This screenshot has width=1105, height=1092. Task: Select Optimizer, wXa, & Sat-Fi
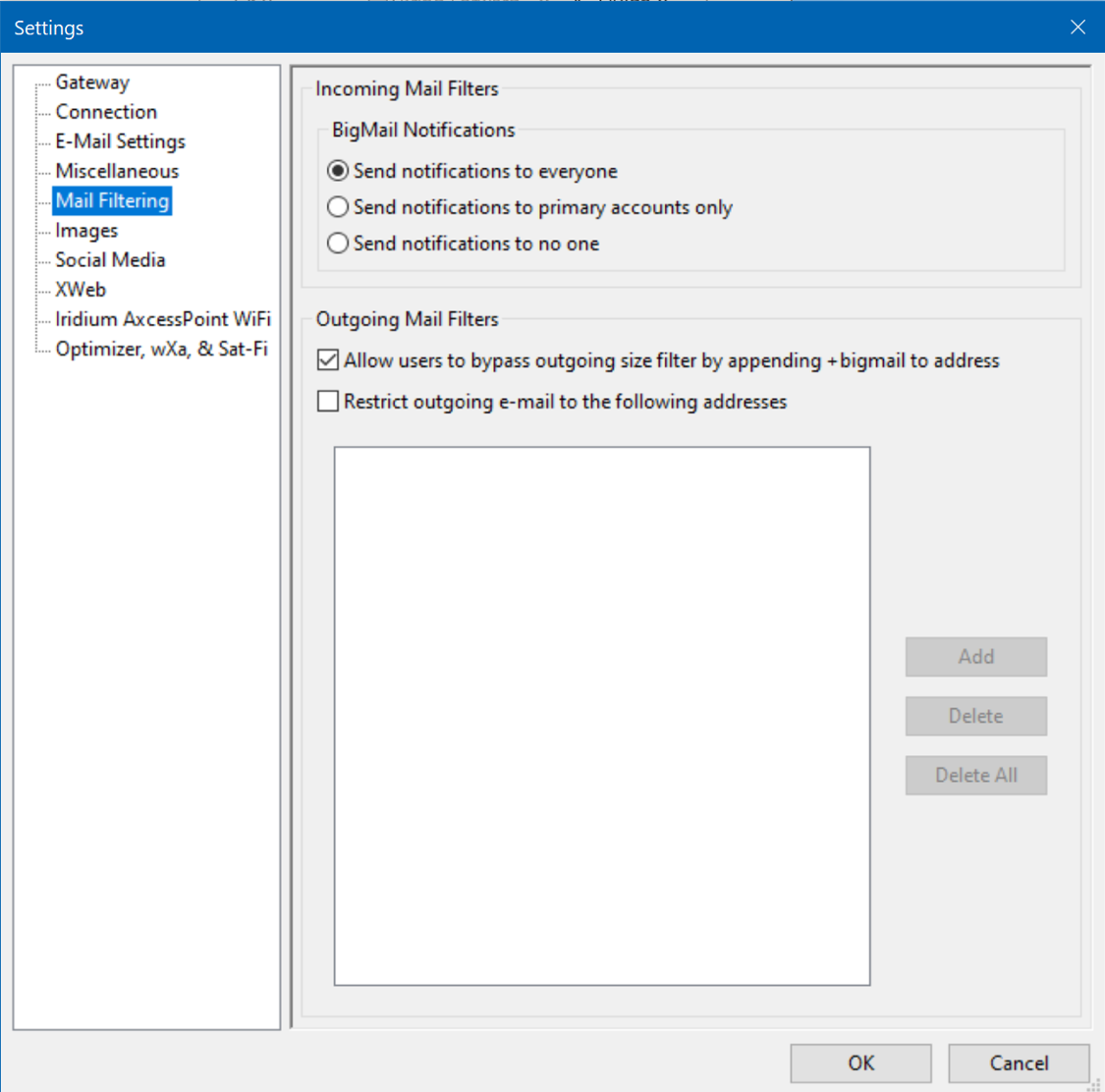point(161,349)
